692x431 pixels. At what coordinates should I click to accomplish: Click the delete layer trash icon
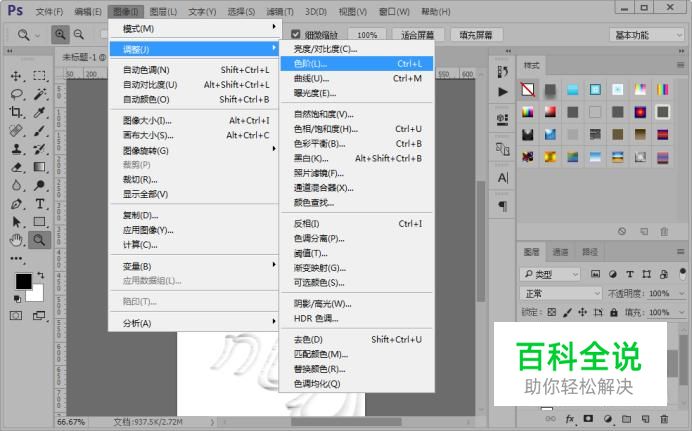click(664, 419)
